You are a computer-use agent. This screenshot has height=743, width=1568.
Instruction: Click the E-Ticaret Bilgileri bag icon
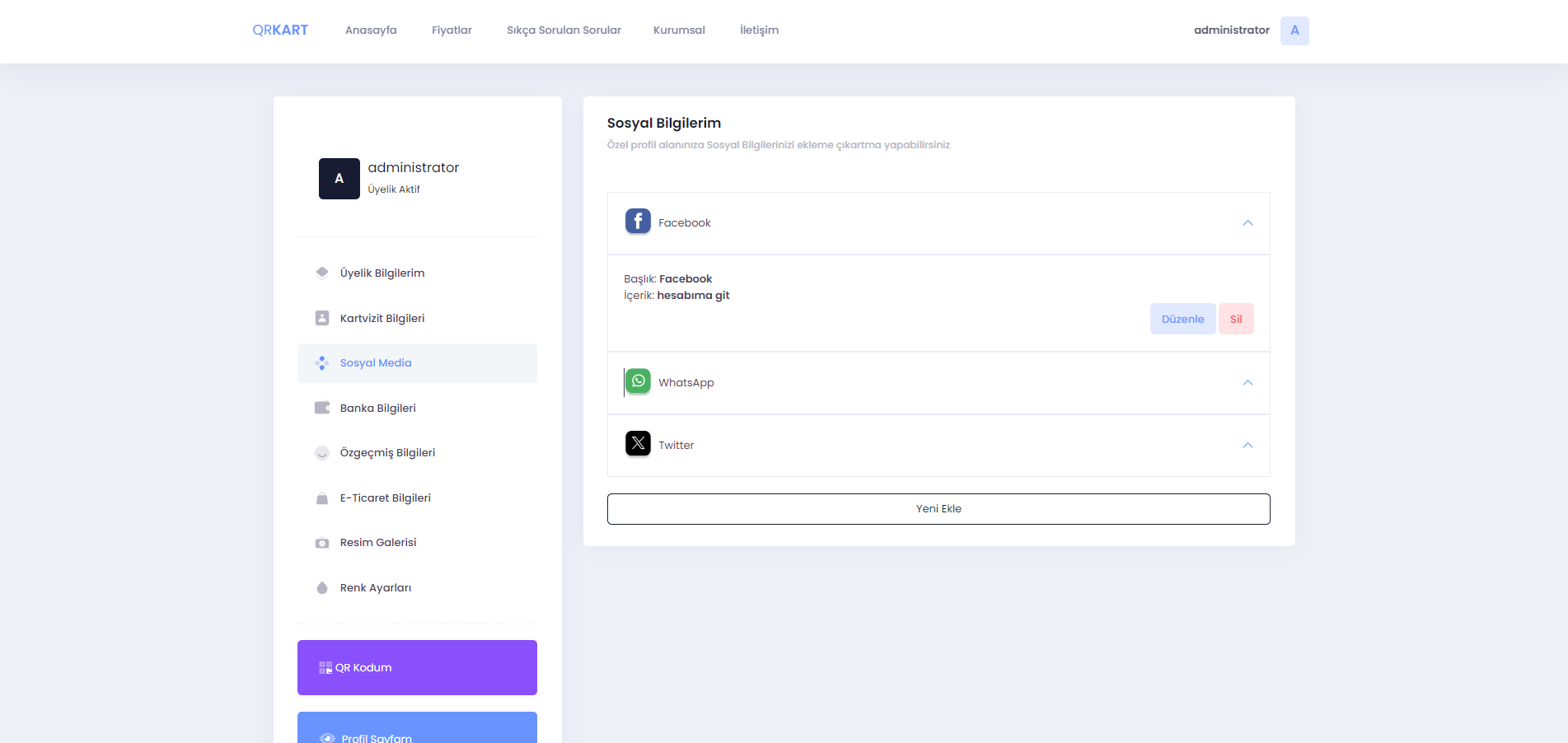coord(322,498)
